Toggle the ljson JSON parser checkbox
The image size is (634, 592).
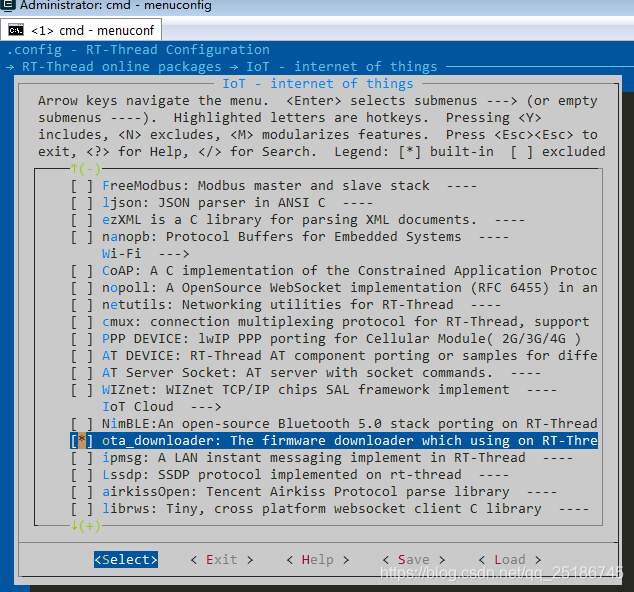[82, 203]
